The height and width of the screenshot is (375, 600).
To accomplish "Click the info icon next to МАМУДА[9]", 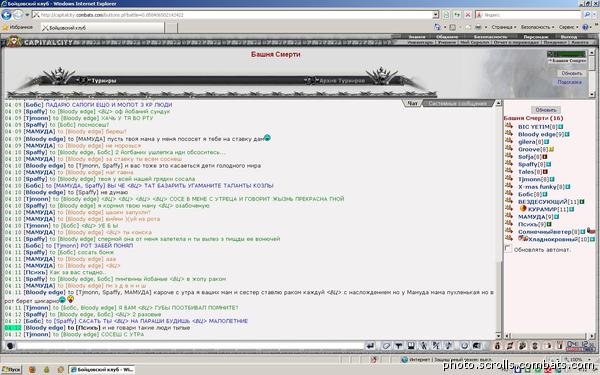I will [556, 217].
